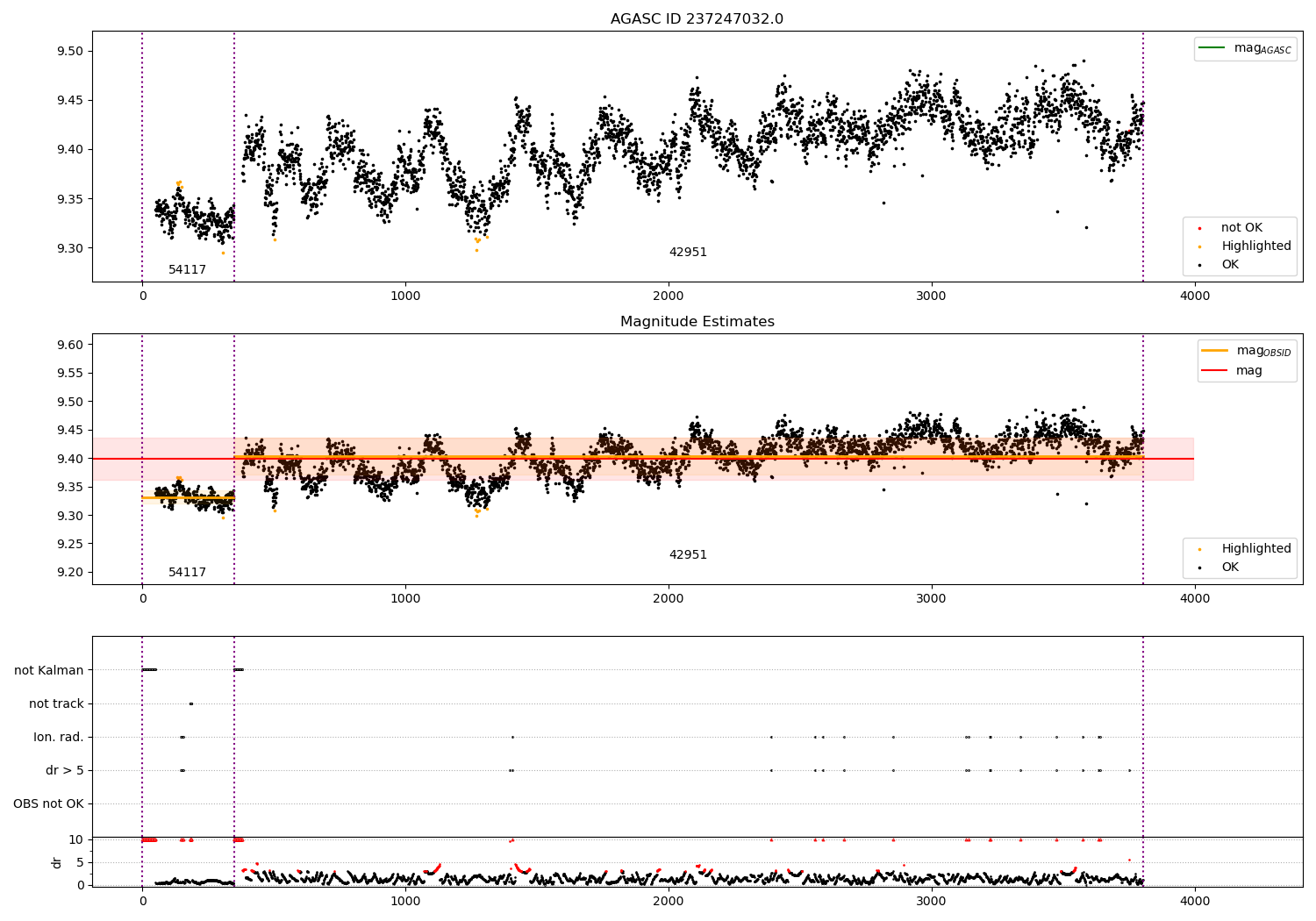Click the 'not track' axis label
This screenshot has height=921, width=1316.
point(56,704)
